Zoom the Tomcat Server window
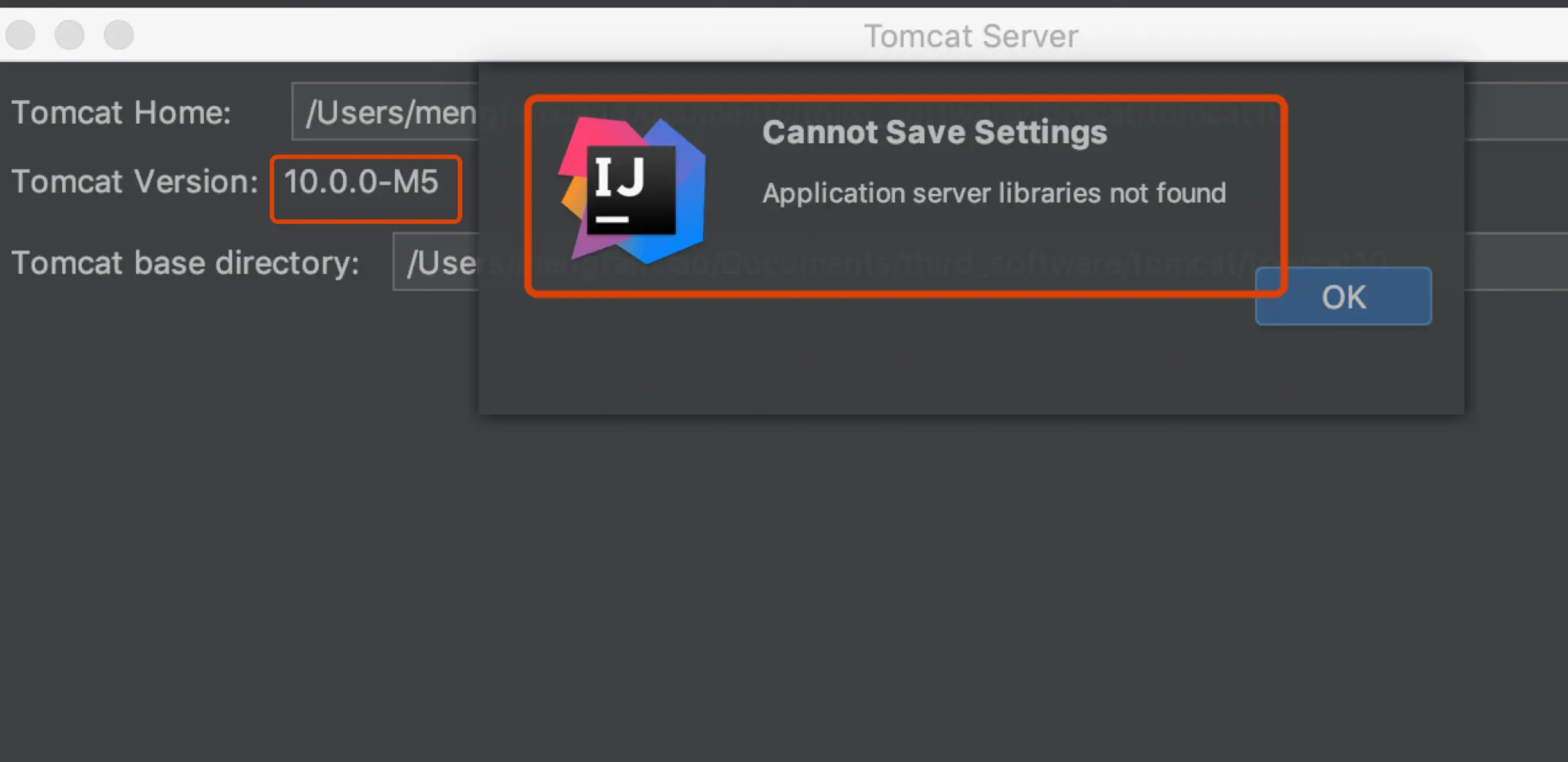The image size is (1568, 762). [118, 34]
